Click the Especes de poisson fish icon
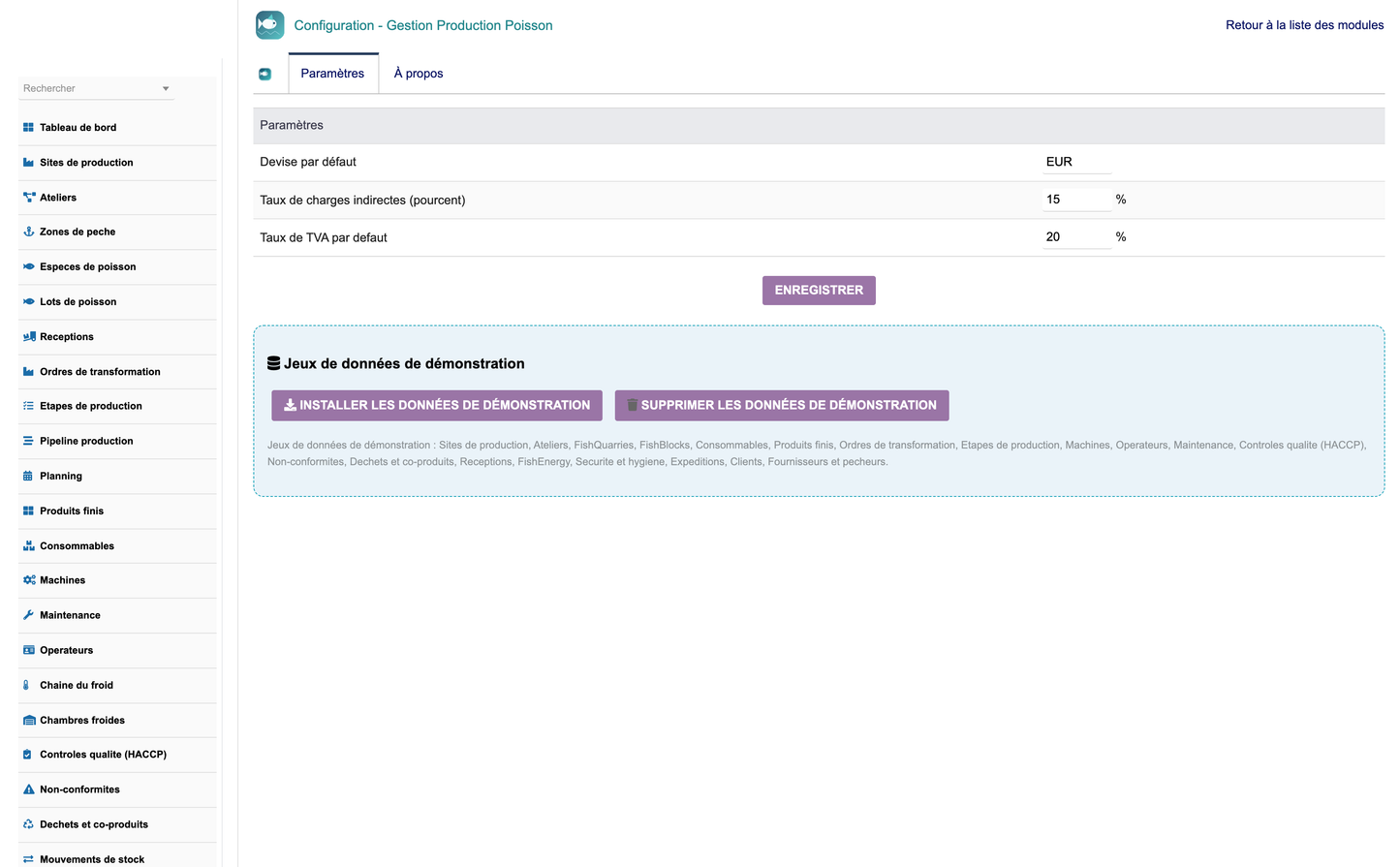 [28, 266]
